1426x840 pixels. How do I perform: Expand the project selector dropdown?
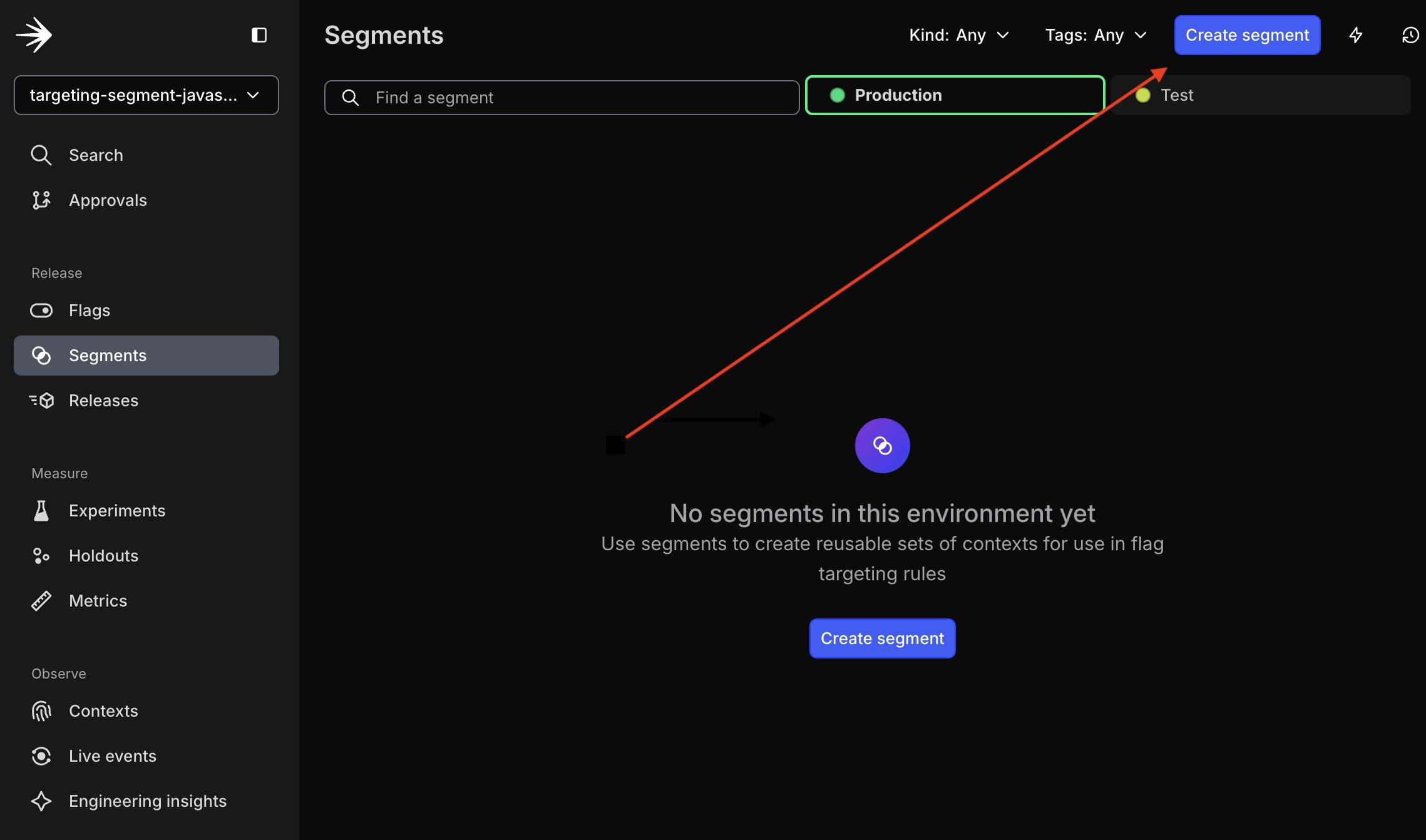click(x=146, y=94)
